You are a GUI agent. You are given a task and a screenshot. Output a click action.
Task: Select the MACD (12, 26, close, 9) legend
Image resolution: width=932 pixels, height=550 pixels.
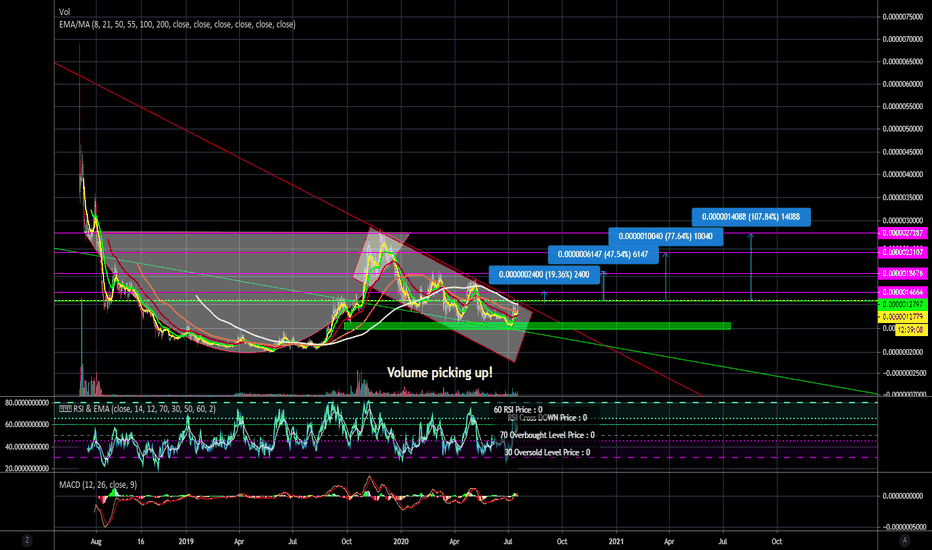point(98,485)
